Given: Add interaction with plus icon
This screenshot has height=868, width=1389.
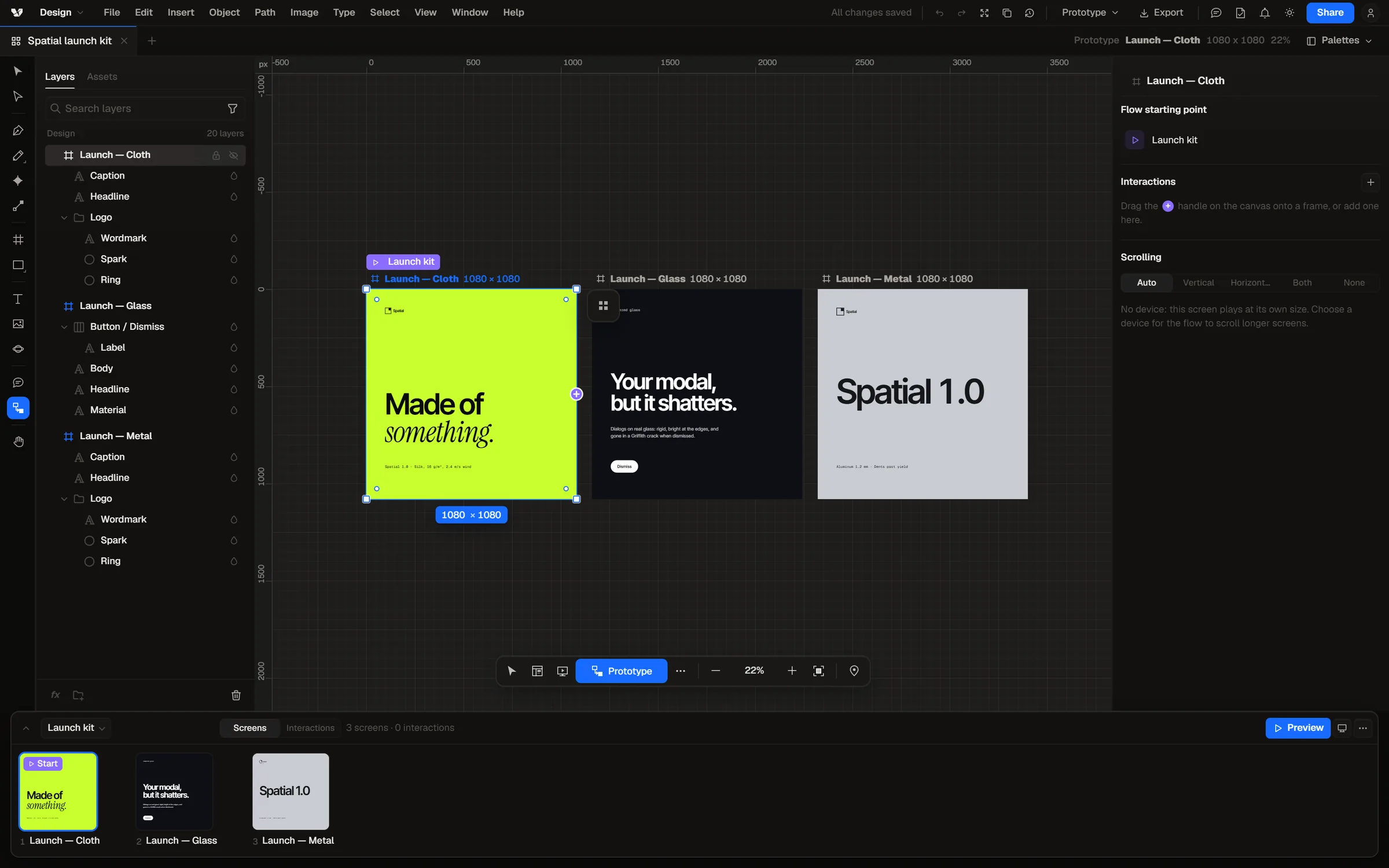Looking at the screenshot, I should [x=1370, y=182].
